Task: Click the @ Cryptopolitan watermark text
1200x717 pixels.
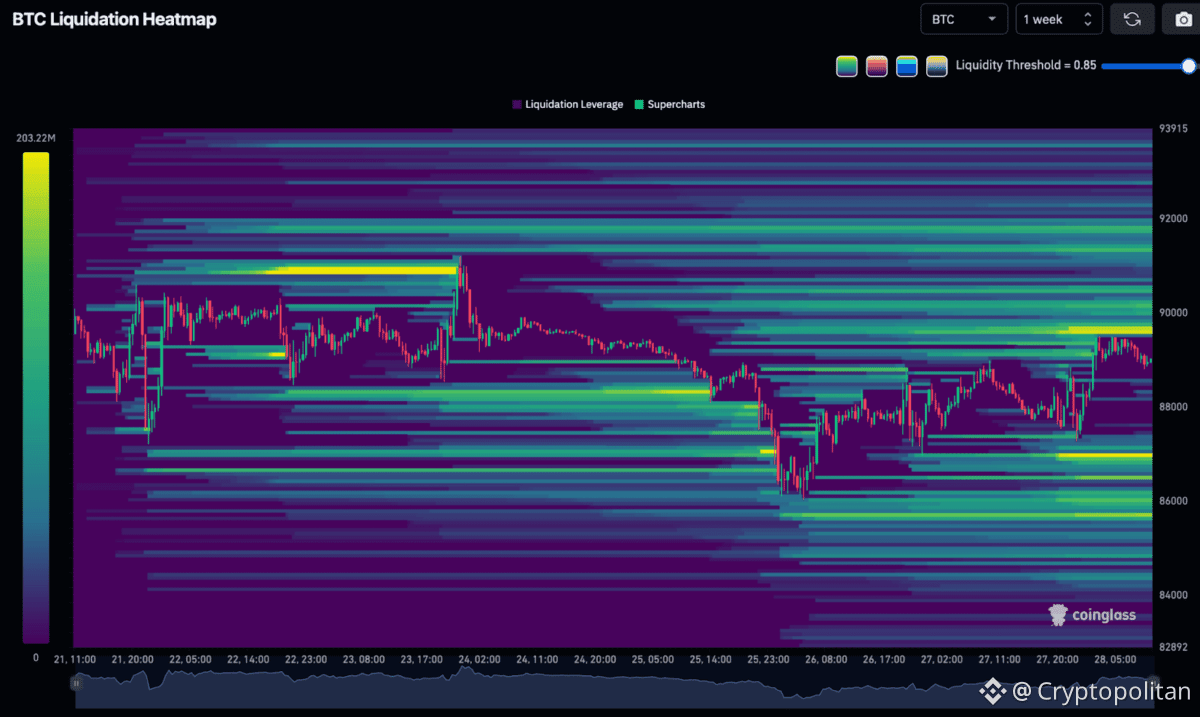Action: pyautogui.click(x=1100, y=691)
